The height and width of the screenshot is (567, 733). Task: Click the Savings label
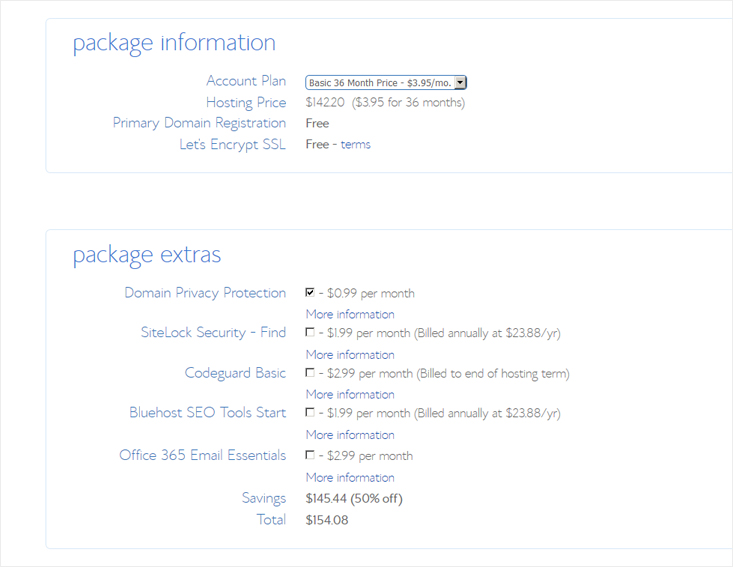pyautogui.click(x=264, y=498)
